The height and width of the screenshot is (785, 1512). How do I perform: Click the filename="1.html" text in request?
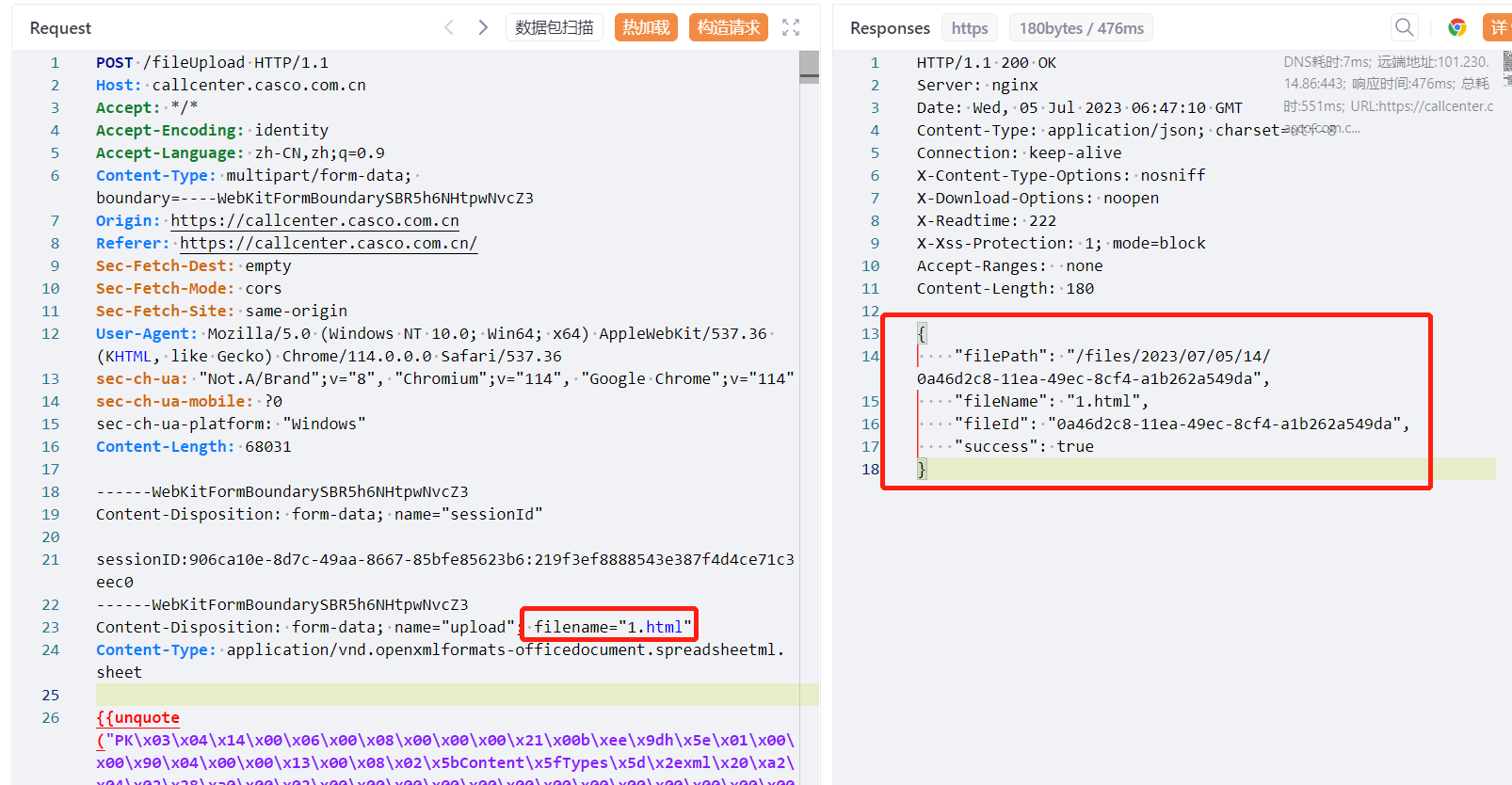tap(613, 627)
